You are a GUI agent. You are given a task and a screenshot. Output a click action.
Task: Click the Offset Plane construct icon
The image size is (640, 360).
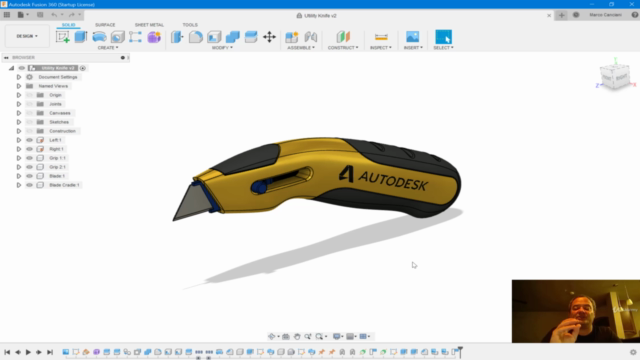tap(343, 37)
